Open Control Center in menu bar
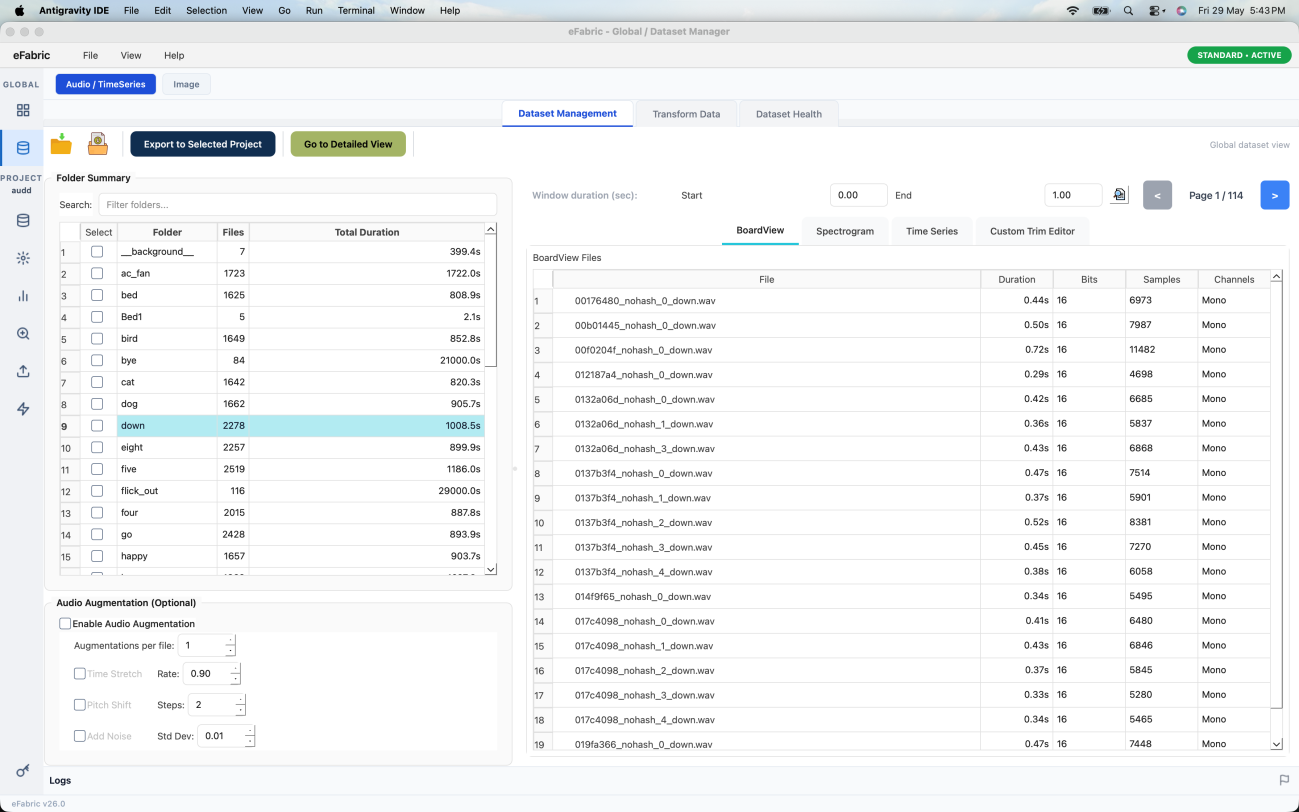The height and width of the screenshot is (812, 1299). (1158, 10)
